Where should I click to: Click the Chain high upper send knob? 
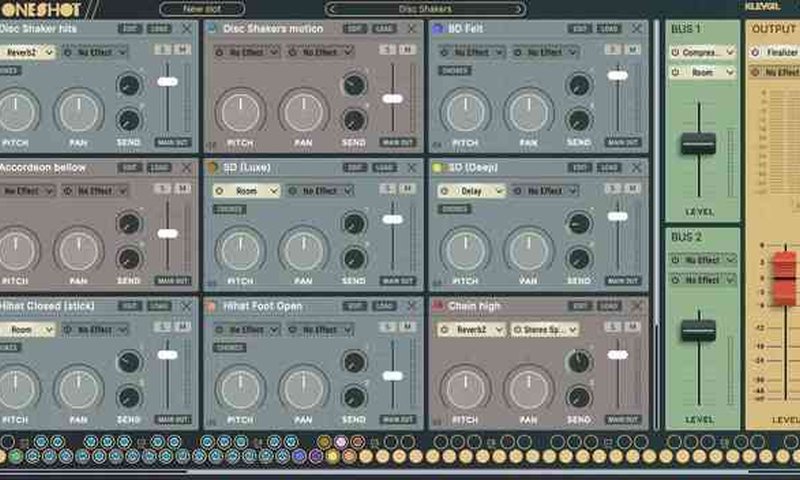pyautogui.click(x=579, y=361)
